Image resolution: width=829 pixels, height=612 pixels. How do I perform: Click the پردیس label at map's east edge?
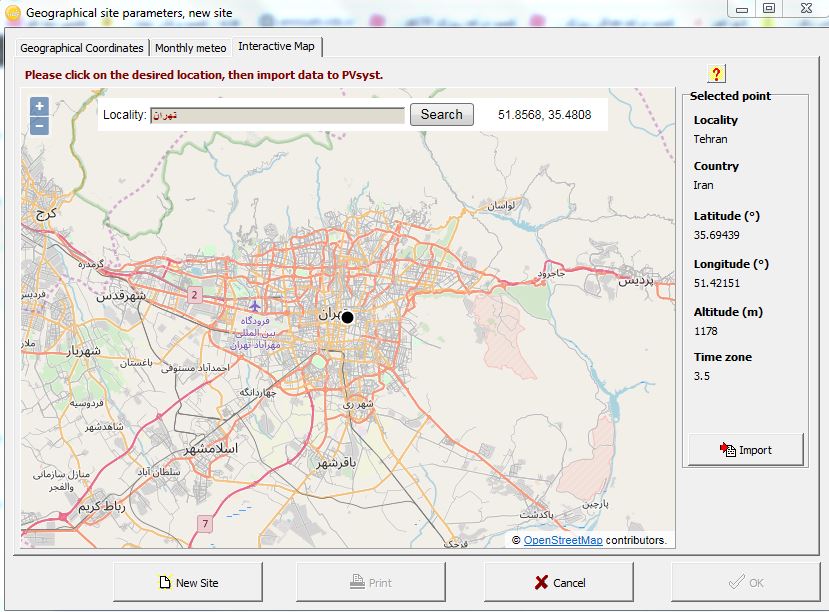click(x=636, y=280)
